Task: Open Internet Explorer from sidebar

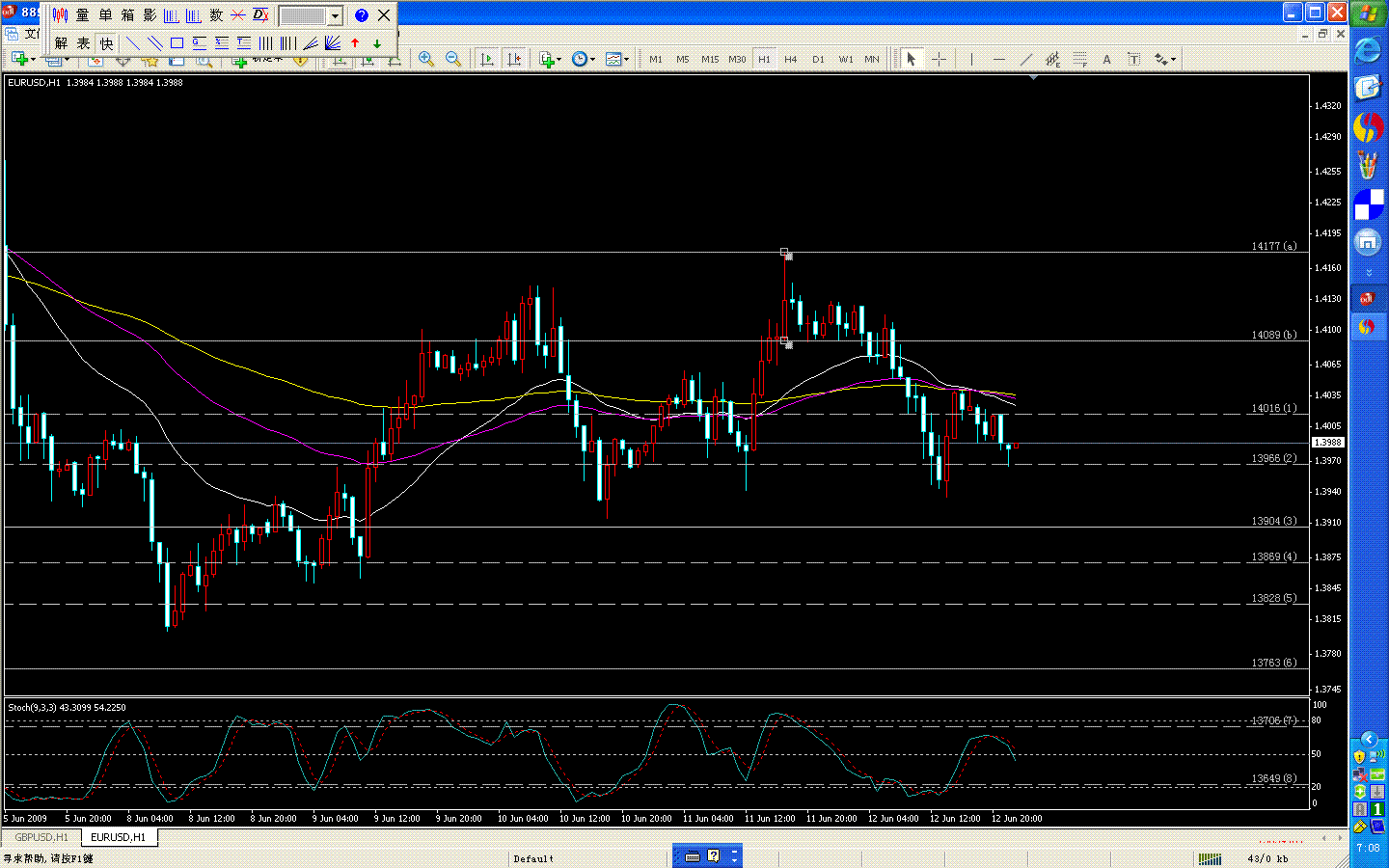Action: coord(1368,51)
